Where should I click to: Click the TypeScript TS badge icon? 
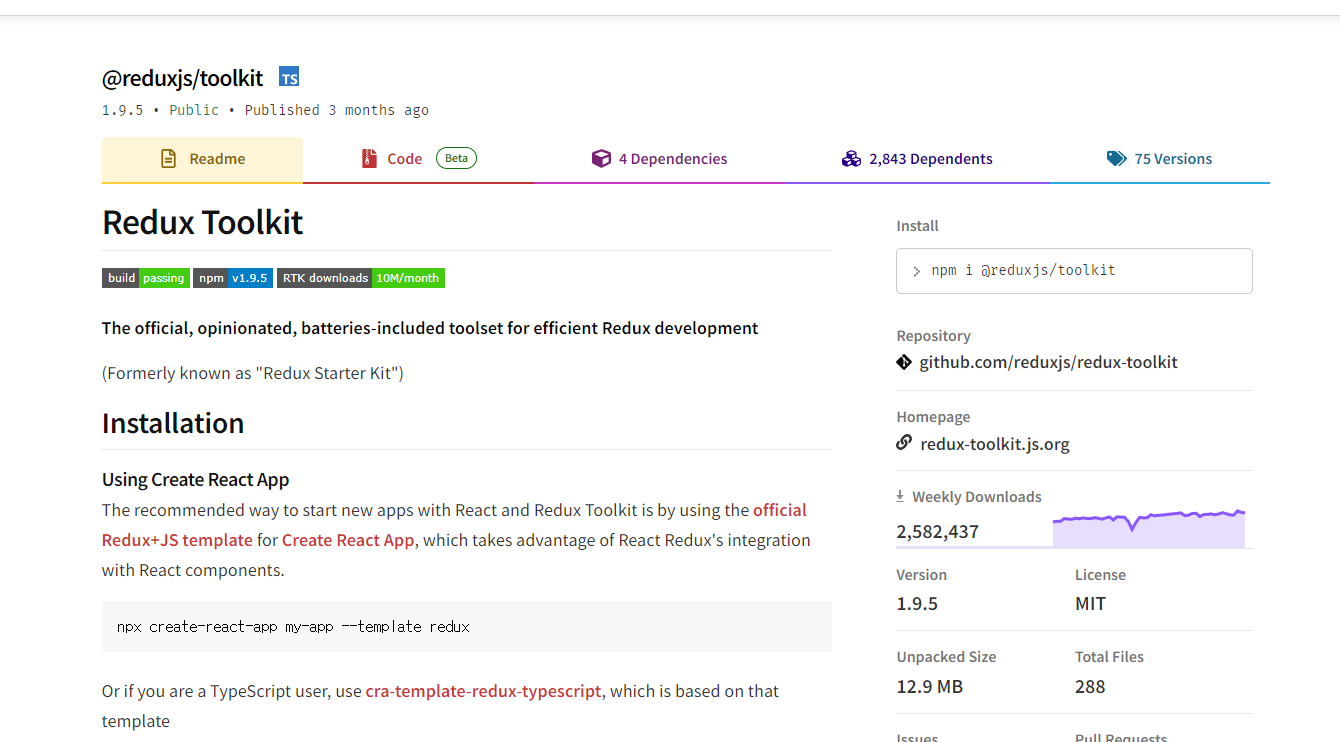tap(289, 77)
